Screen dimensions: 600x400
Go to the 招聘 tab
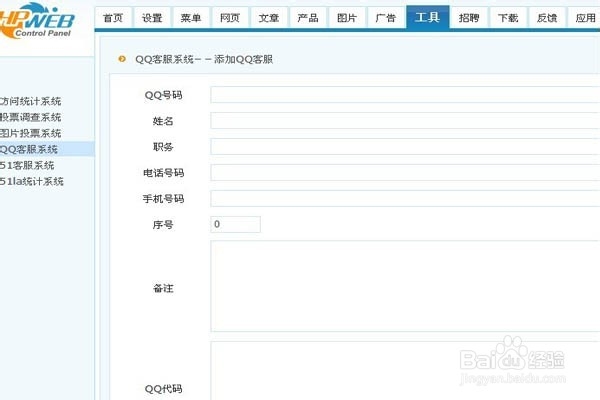click(470, 18)
